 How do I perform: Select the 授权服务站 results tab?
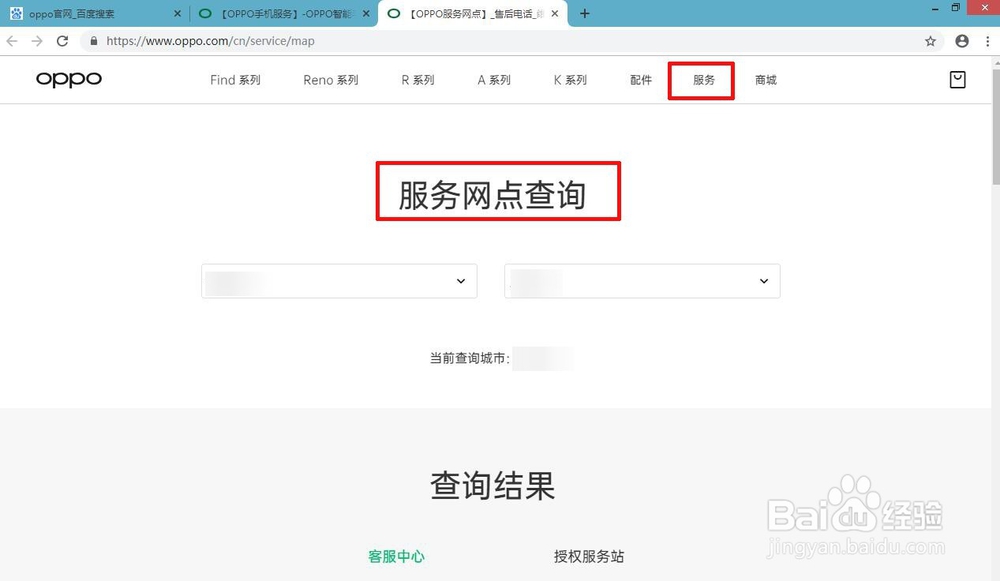(589, 556)
